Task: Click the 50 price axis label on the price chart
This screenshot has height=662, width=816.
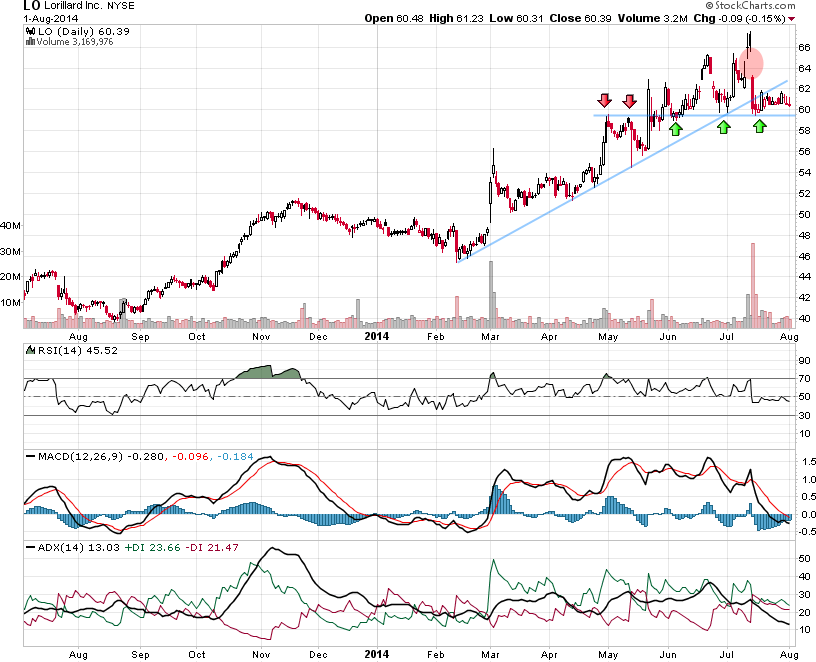Action: pyautogui.click(x=804, y=214)
